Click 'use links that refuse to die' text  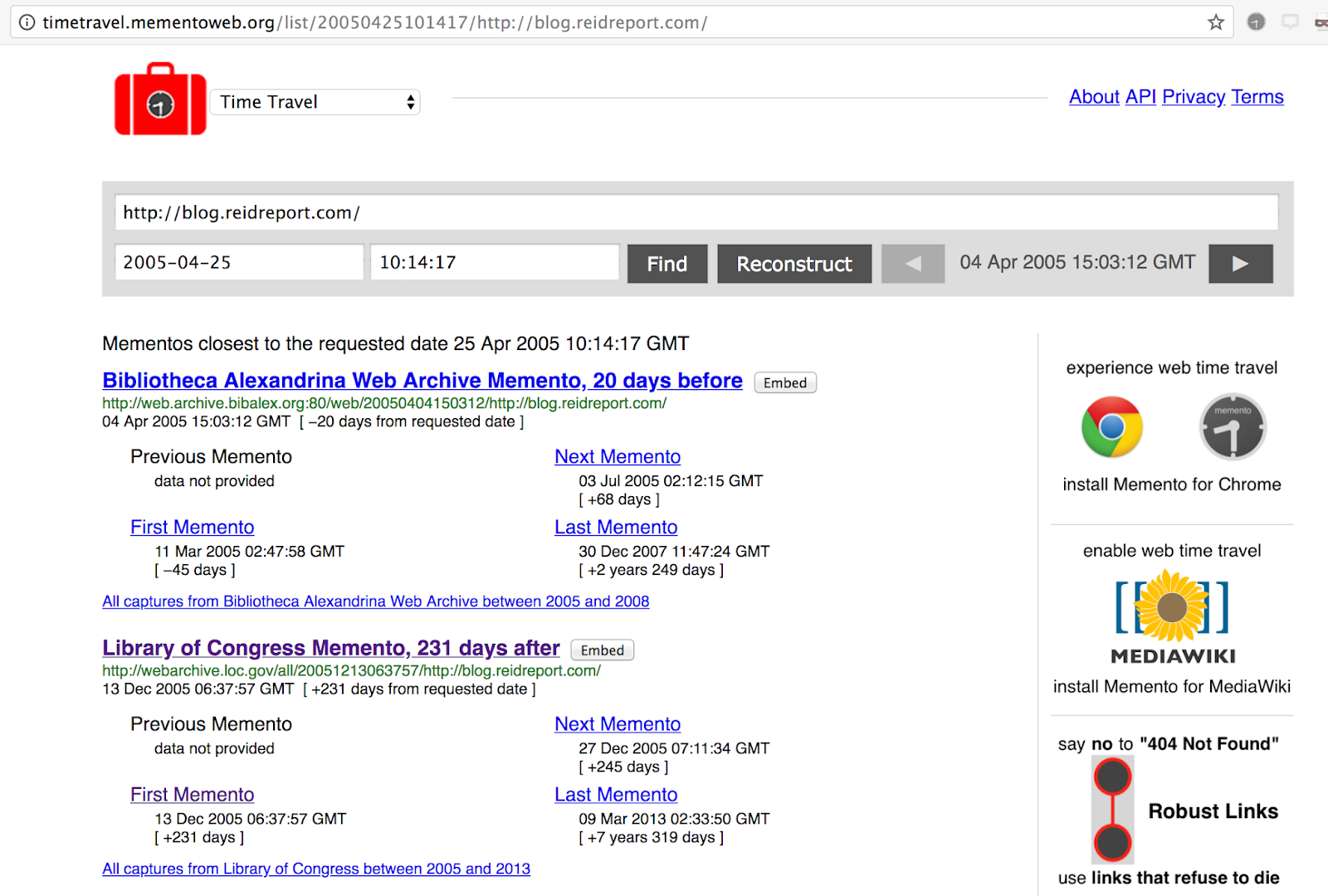pyautogui.click(x=1169, y=878)
